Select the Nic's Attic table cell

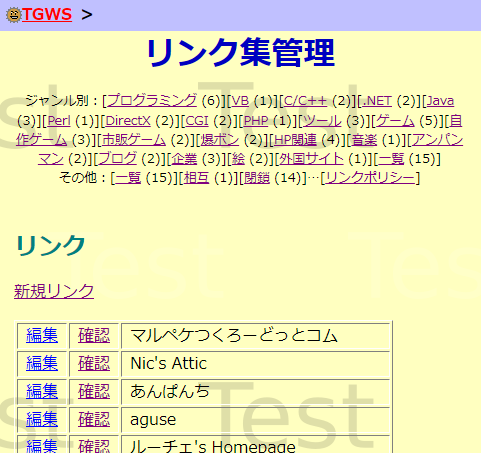[x=256, y=363]
